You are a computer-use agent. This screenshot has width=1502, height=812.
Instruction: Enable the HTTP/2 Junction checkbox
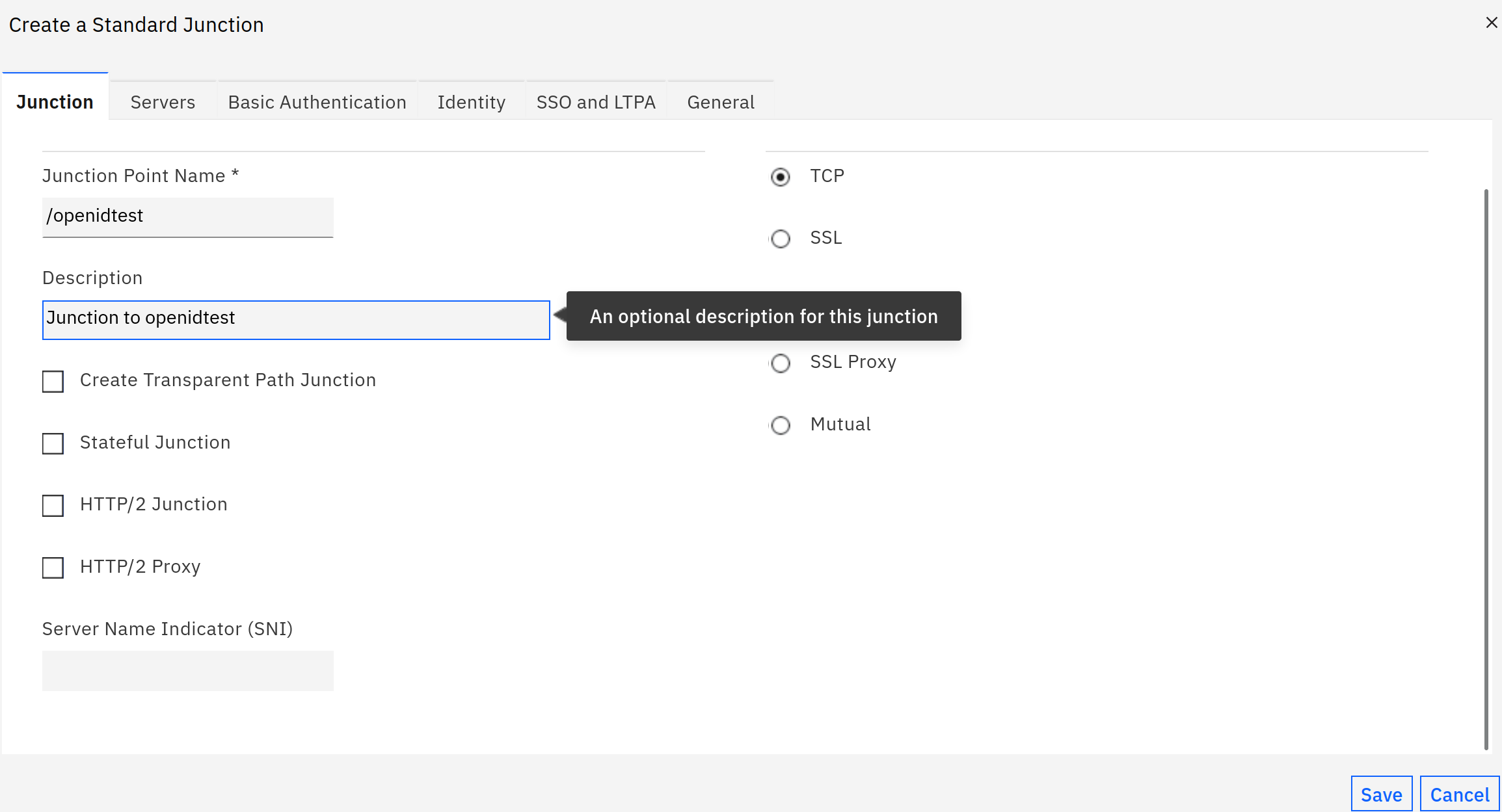tap(53, 505)
